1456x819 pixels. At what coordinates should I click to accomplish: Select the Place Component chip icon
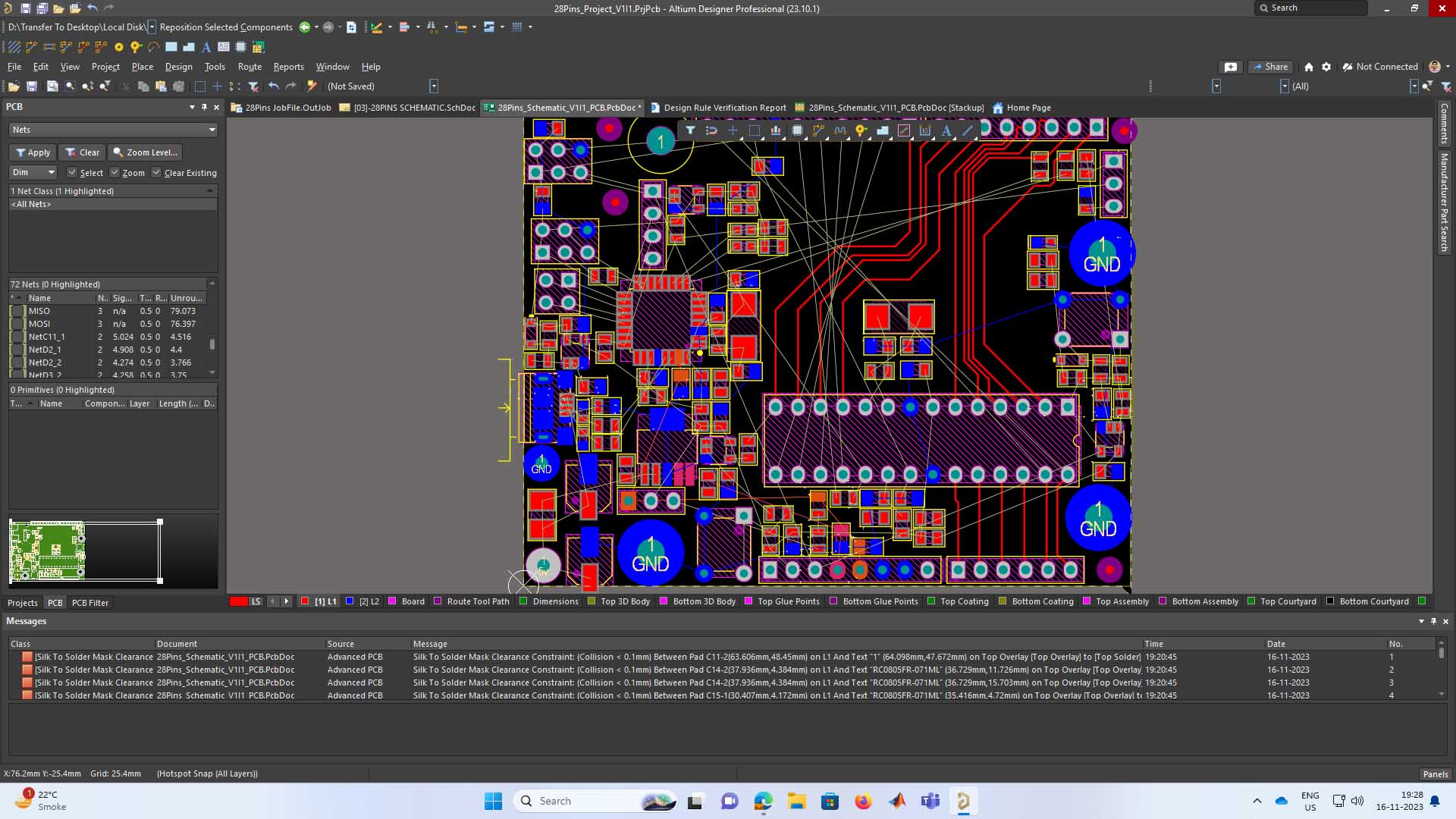(797, 130)
